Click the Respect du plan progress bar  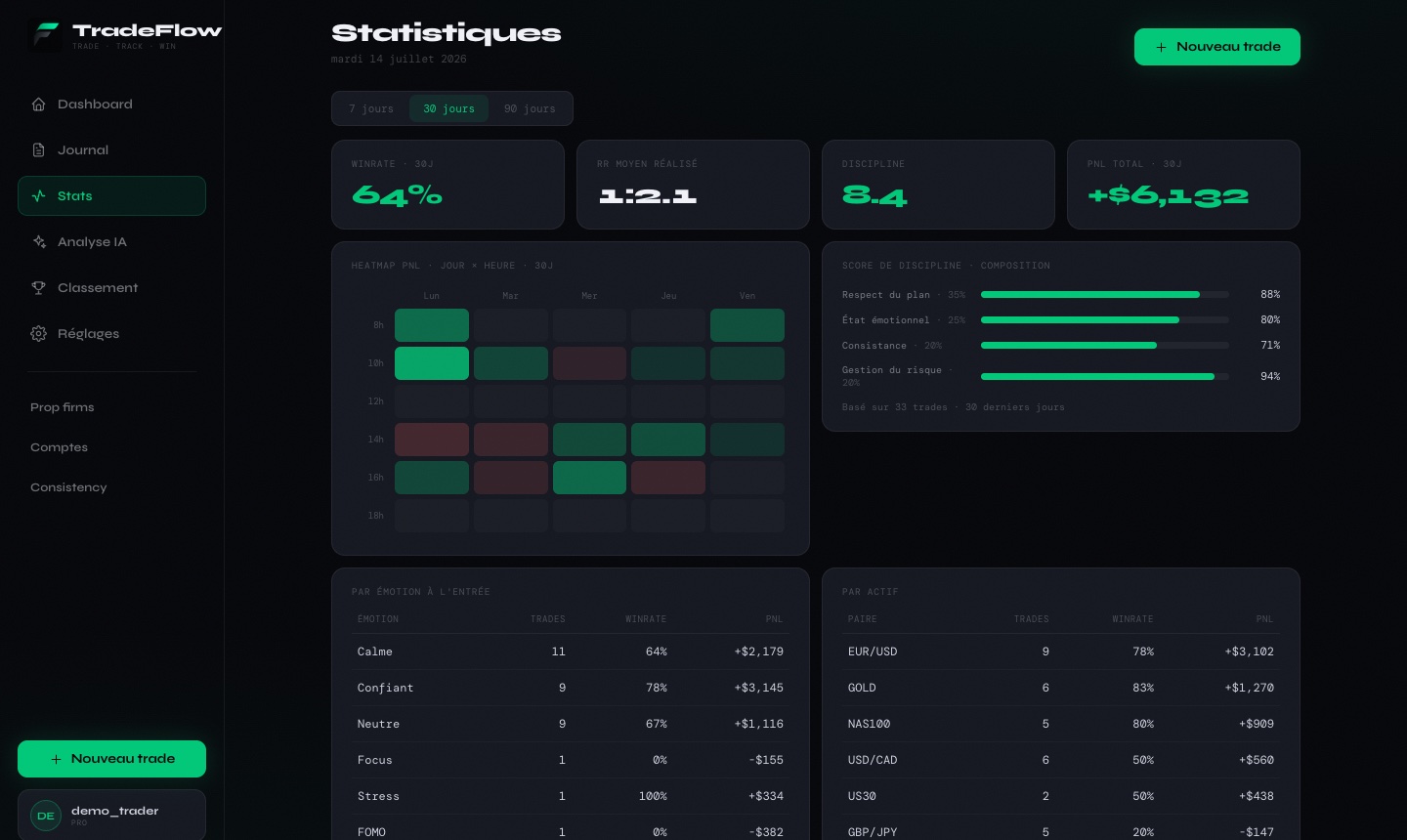point(1105,294)
